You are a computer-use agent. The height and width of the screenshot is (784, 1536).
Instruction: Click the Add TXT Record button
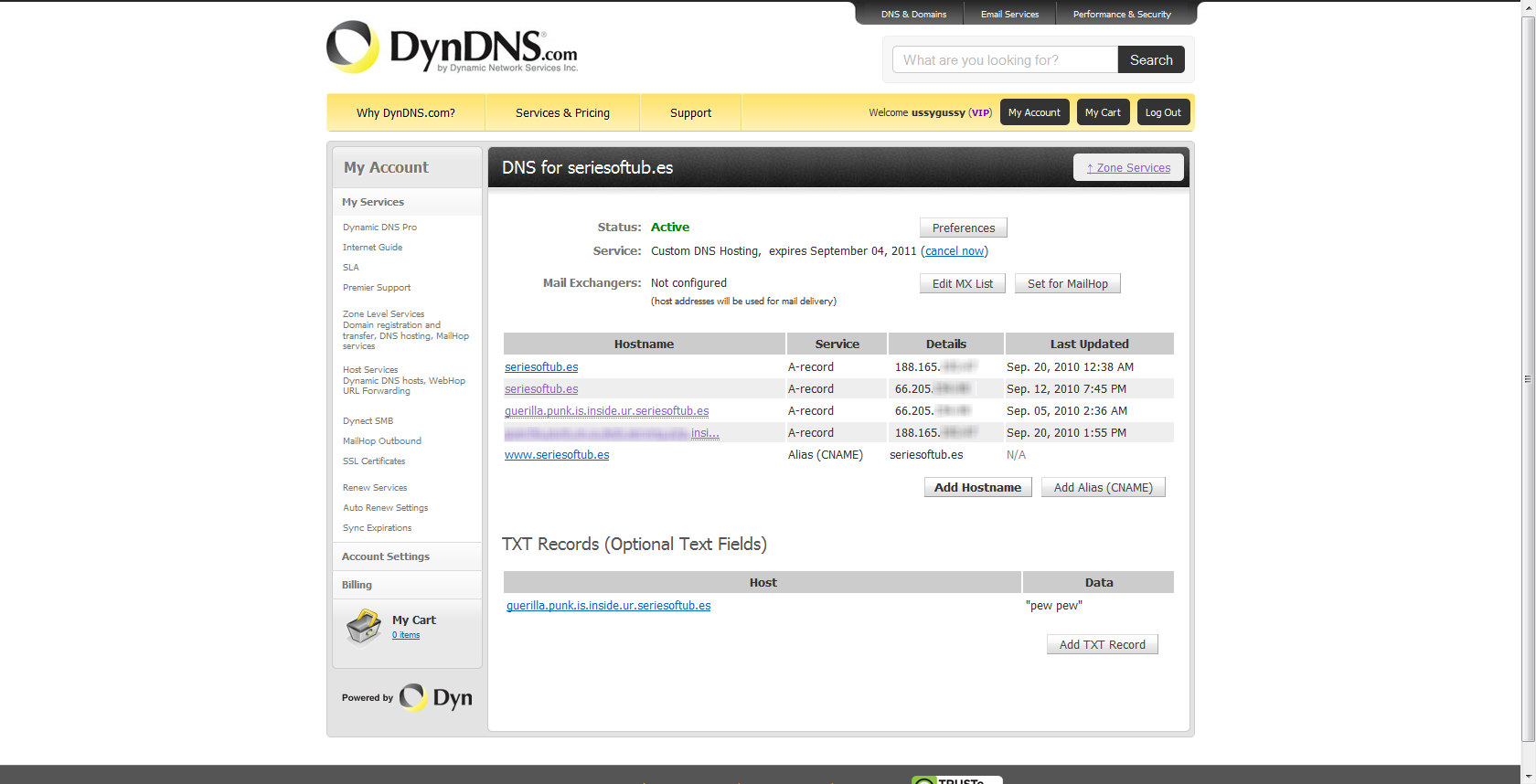coord(1103,644)
